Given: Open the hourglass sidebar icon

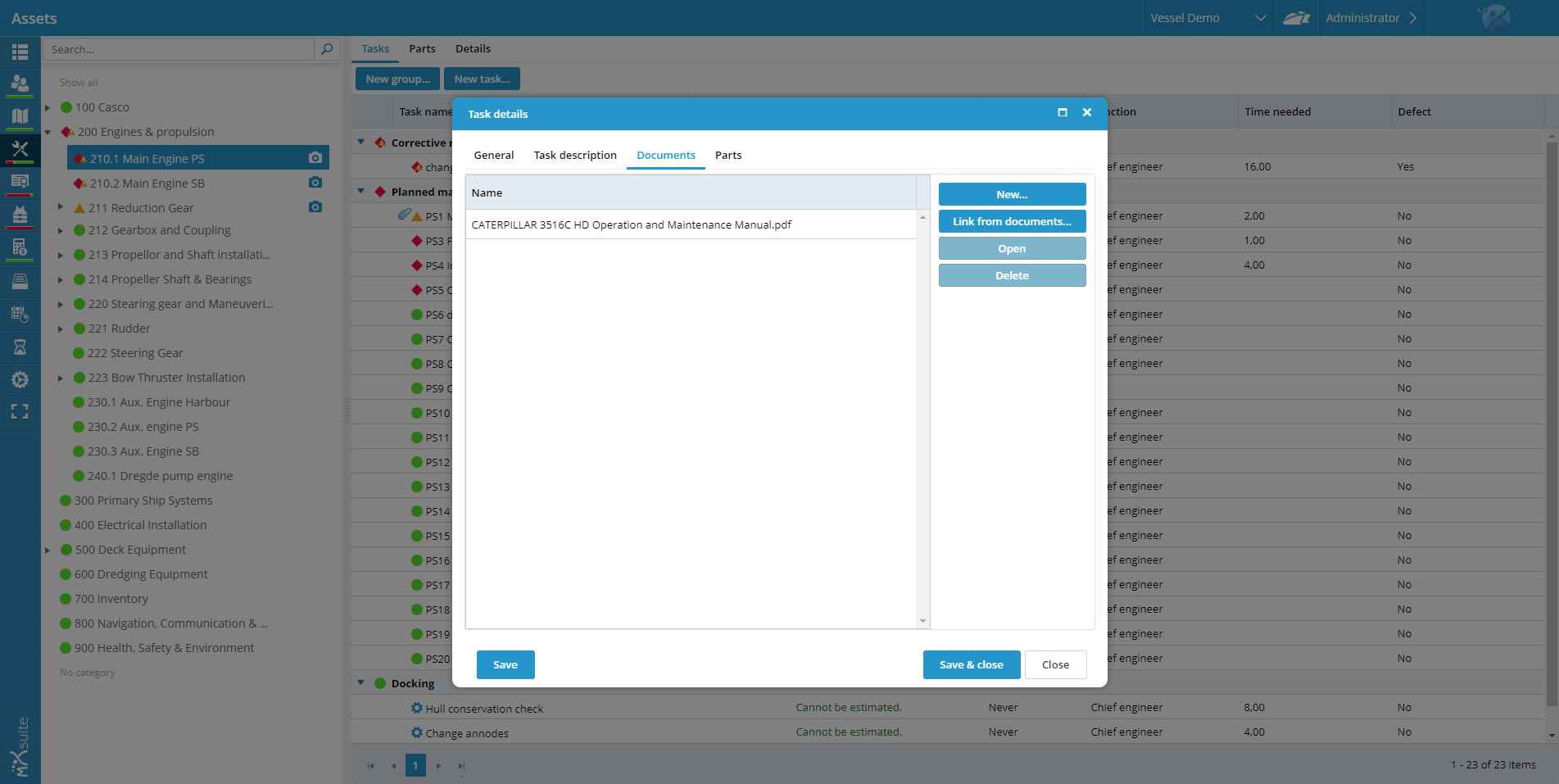Looking at the screenshot, I should click(20, 347).
